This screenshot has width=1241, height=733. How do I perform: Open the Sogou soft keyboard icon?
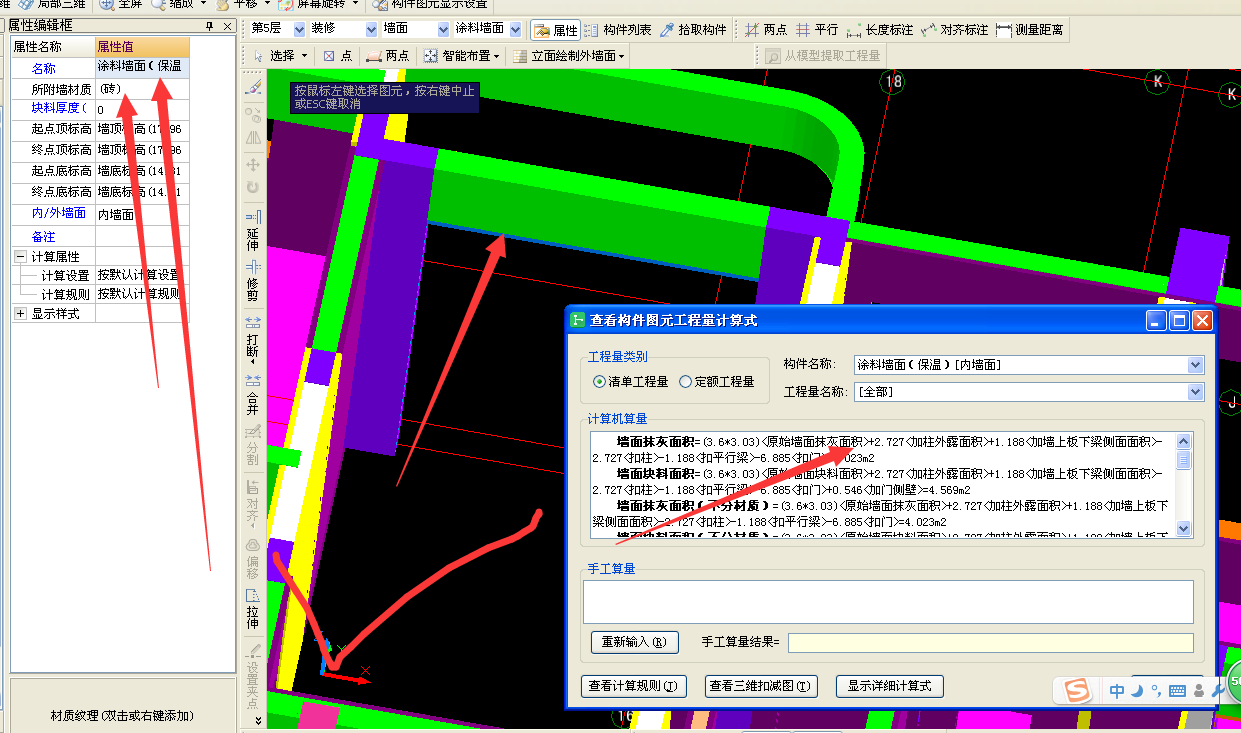tap(1177, 691)
